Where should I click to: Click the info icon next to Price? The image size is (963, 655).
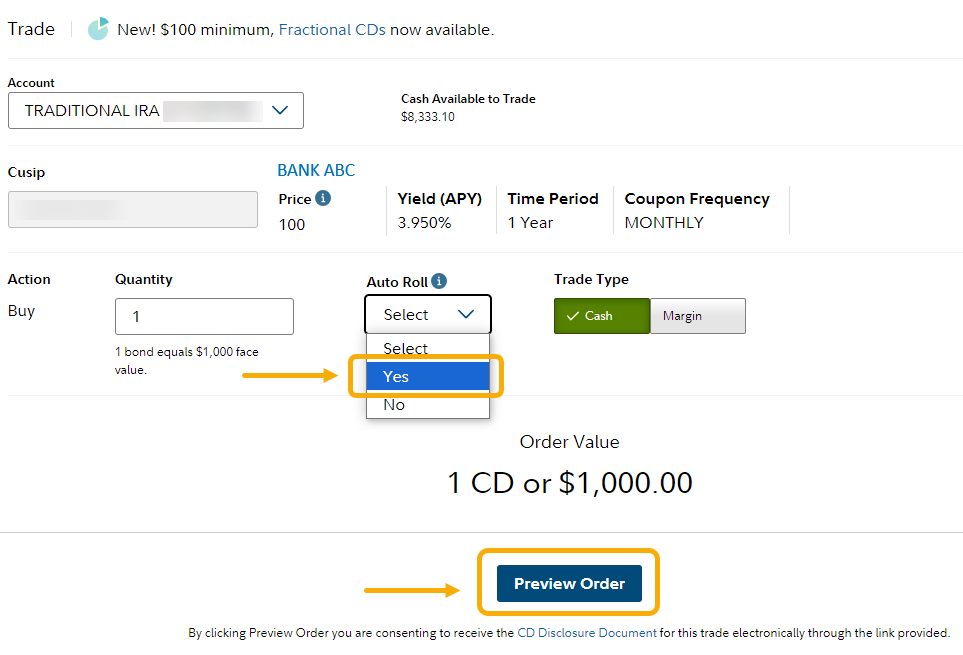tap(323, 198)
